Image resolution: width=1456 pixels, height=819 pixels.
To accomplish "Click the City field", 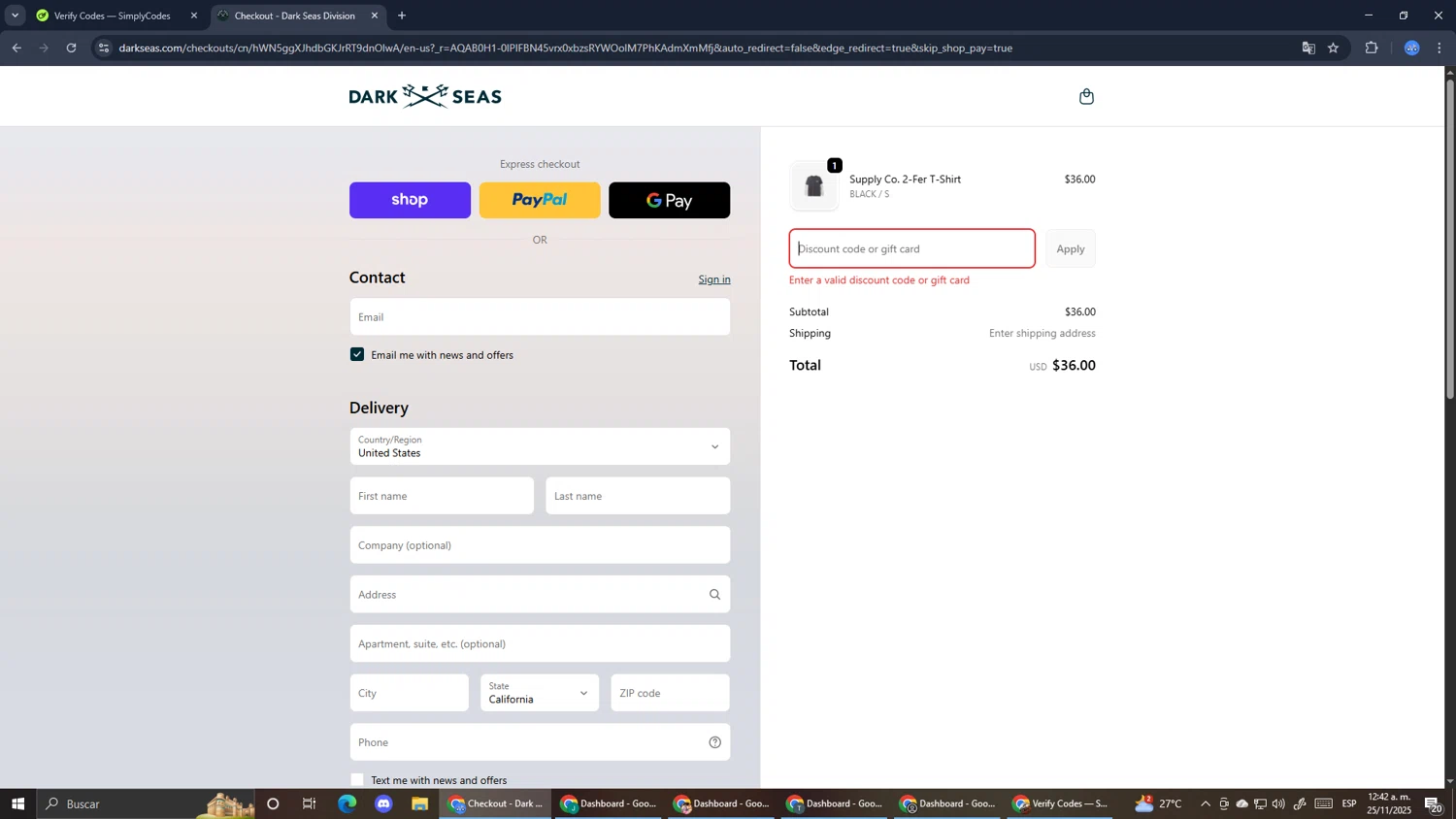I will [x=409, y=693].
